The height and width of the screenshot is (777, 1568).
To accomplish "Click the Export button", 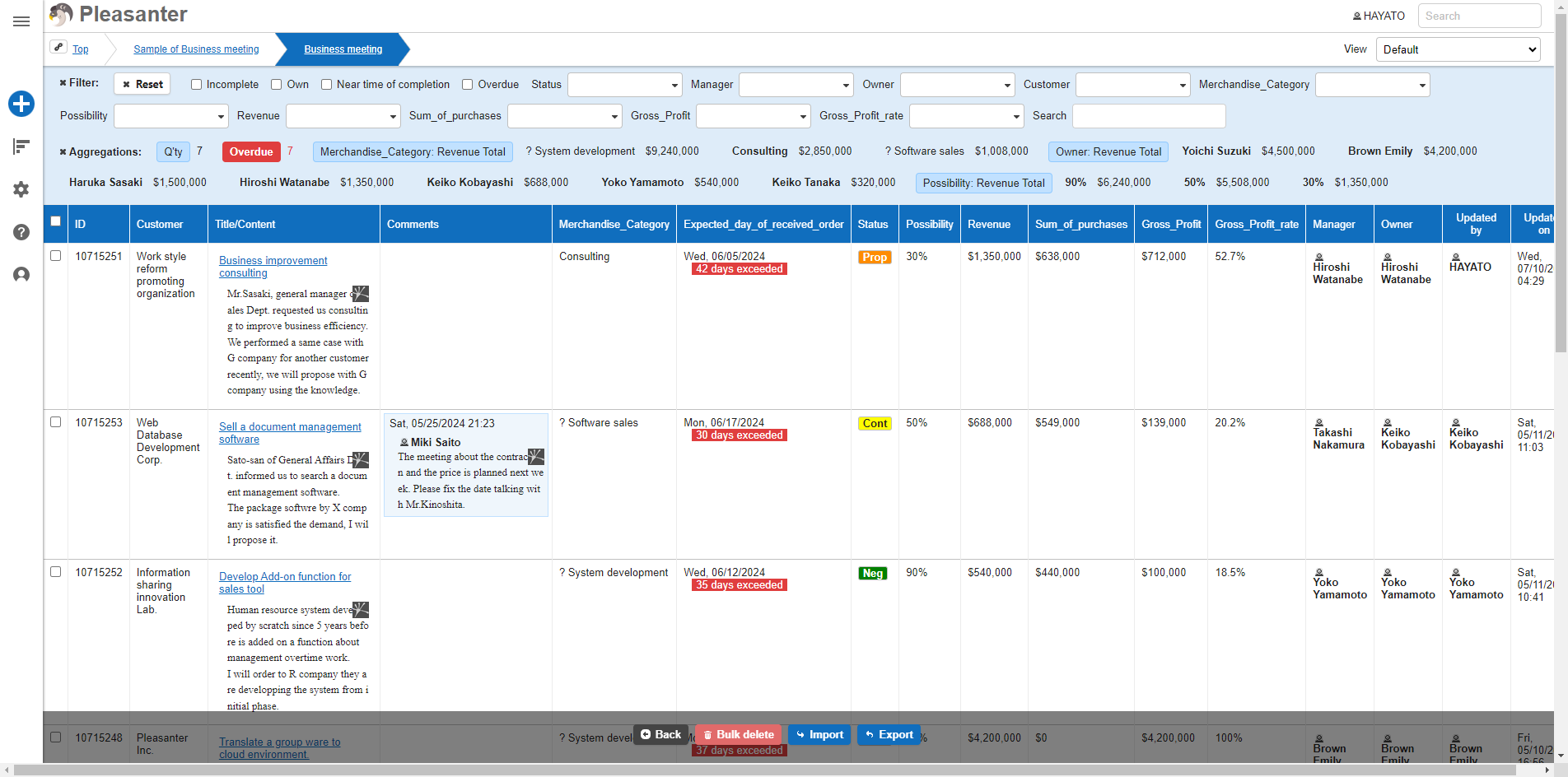I will 889,734.
